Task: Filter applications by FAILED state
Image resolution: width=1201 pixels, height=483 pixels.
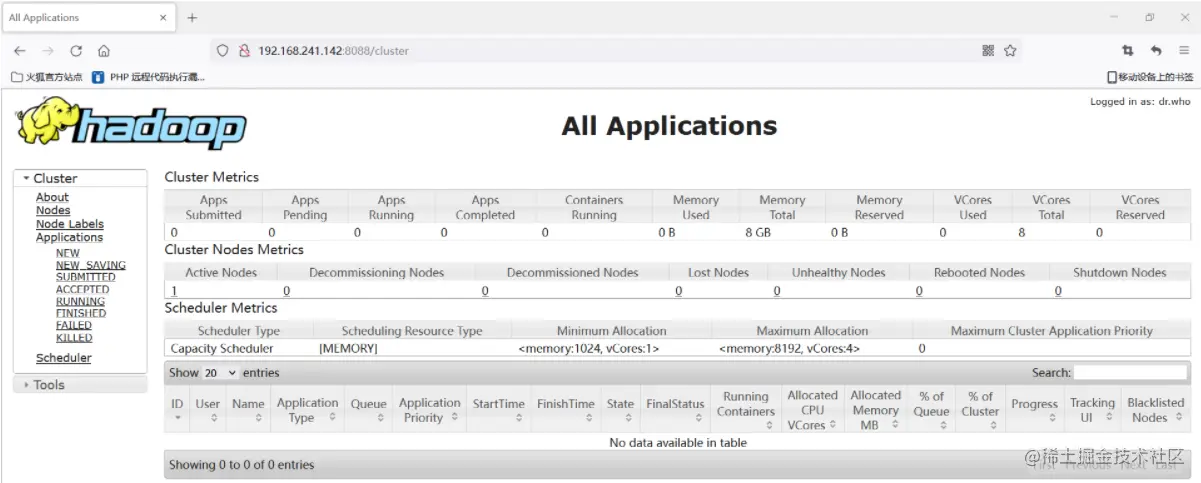Action: pos(74,325)
